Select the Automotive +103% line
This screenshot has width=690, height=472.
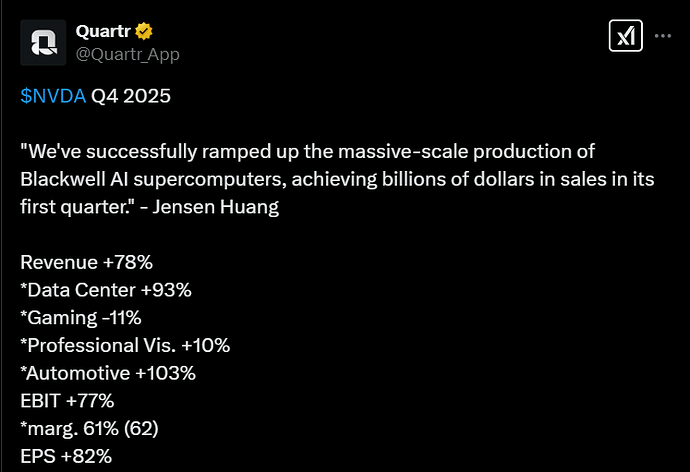108,373
